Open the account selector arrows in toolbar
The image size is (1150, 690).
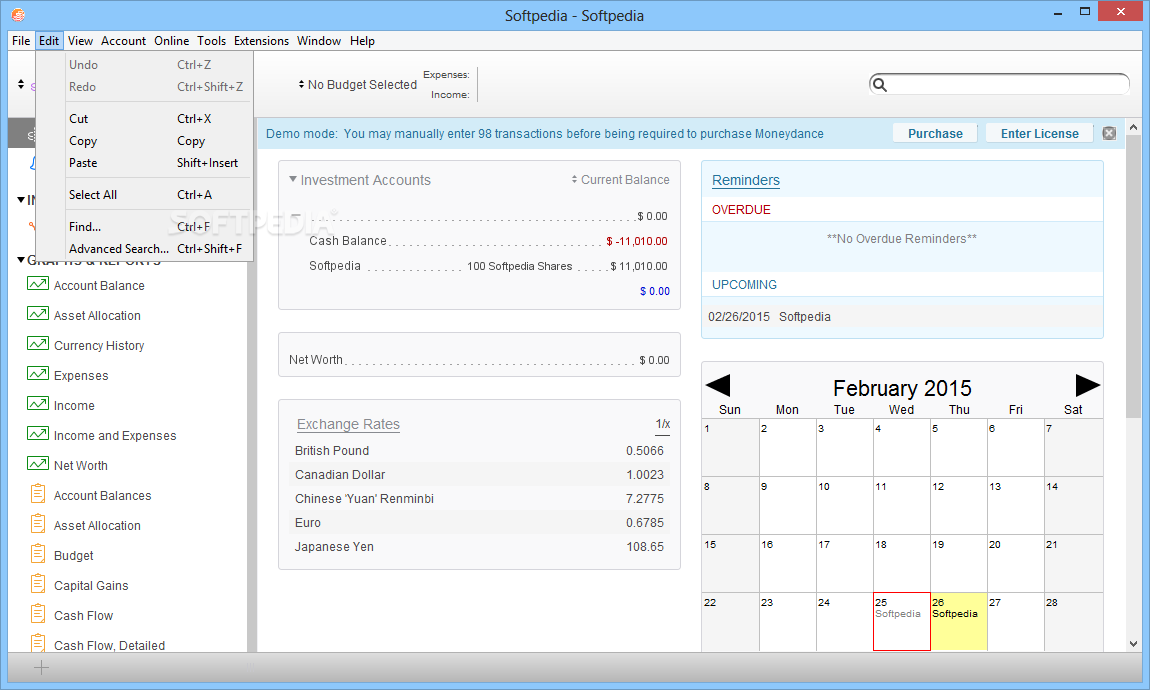[x=21, y=84]
